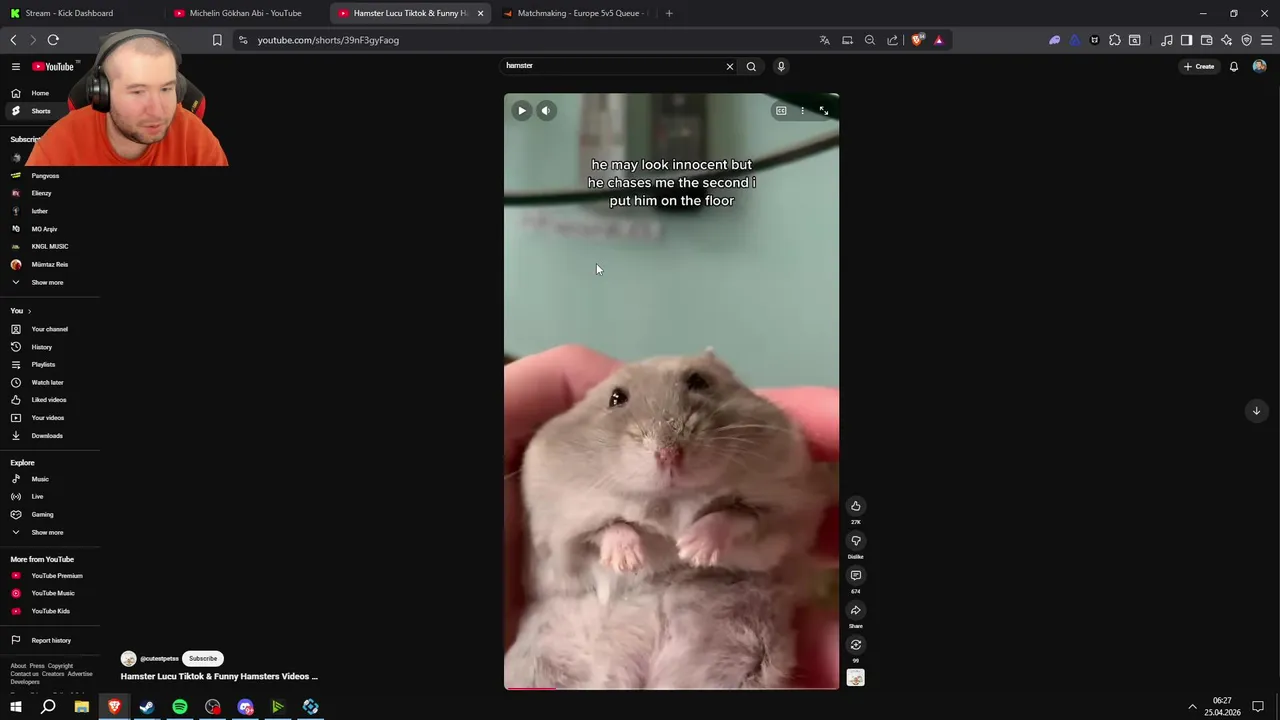Screen dimensions: 1280x720
Task: Open Brave Shields lion icon
Action: point(917,40)
